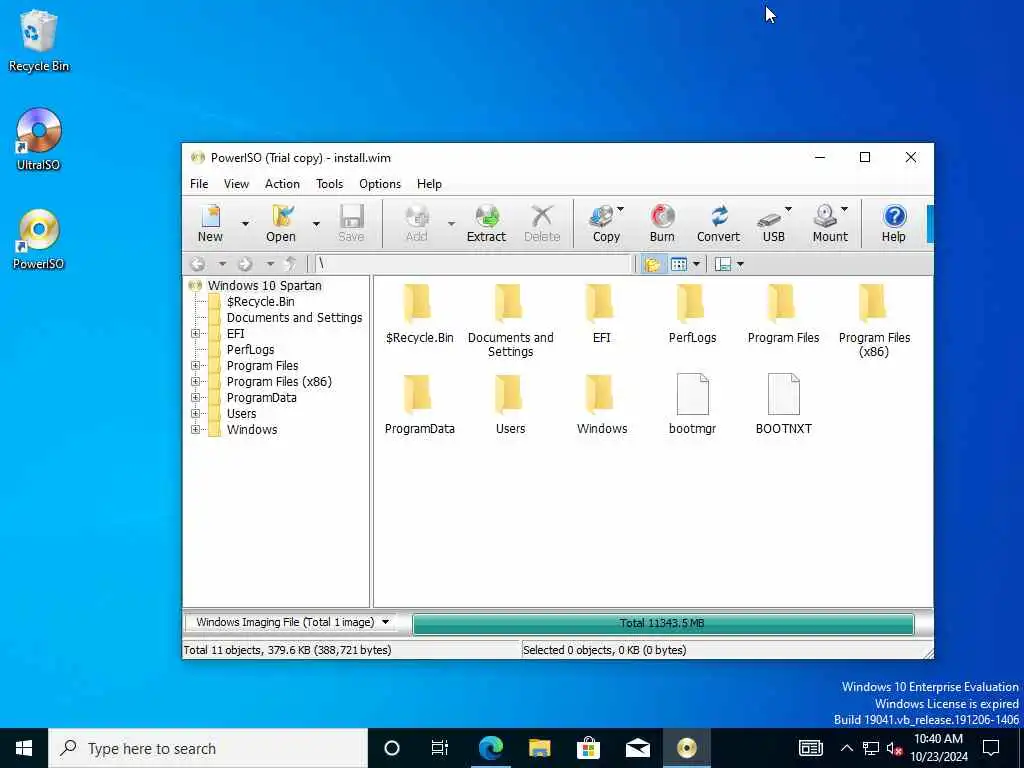Select Documents and Settings in folder tree
The image size is (1024, 768).
click(x=295, y=317)
